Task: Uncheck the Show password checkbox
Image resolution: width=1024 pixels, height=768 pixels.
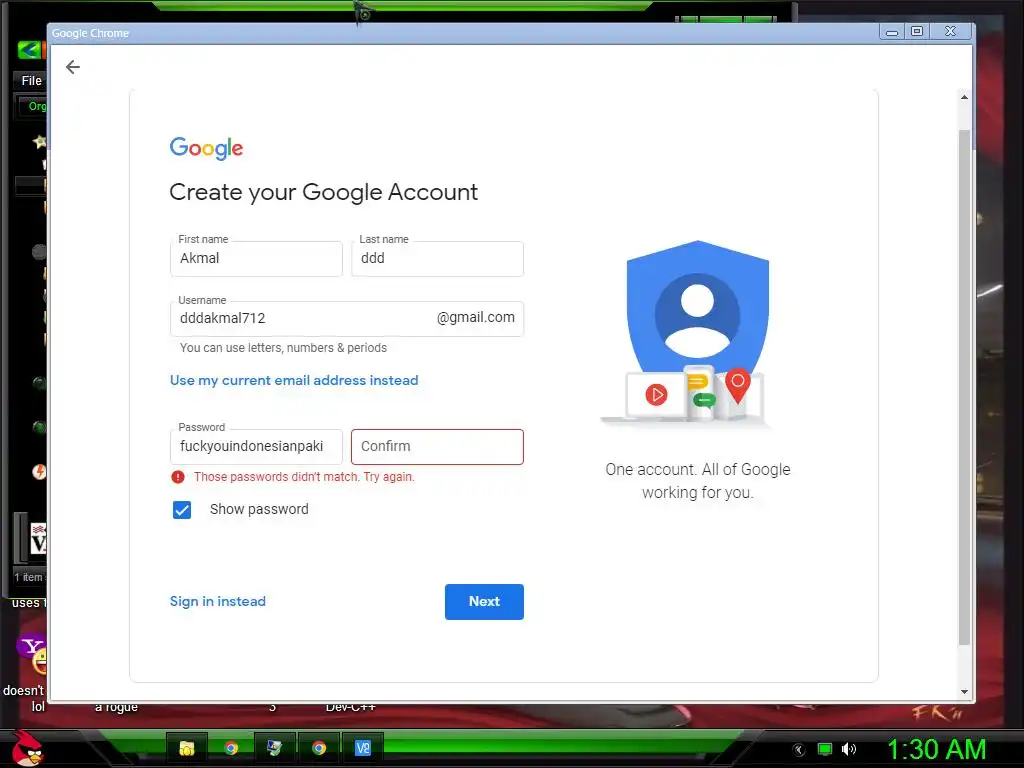Action: [182, 509]
